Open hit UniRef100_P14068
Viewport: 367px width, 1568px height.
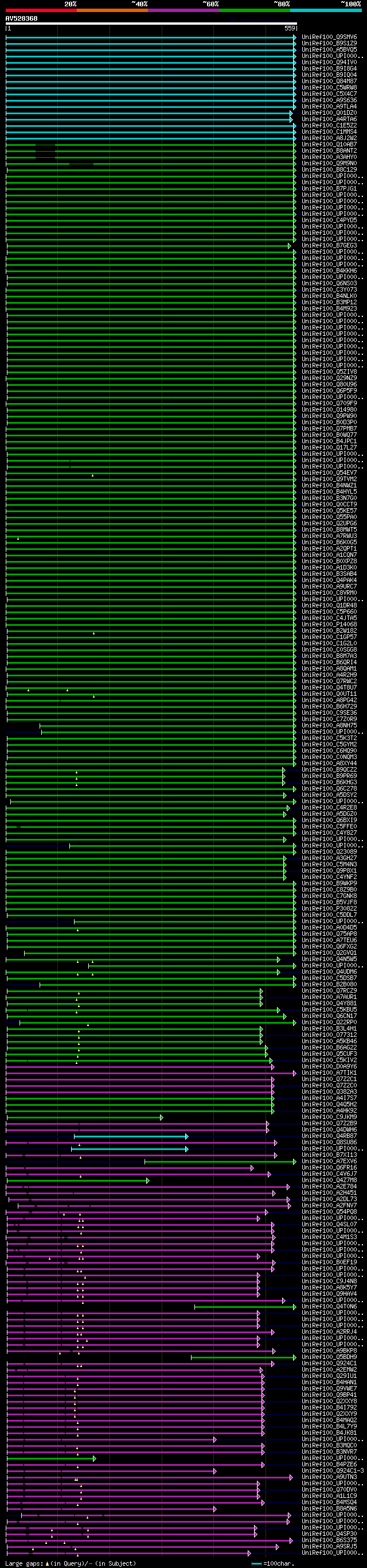coord(329,624)
